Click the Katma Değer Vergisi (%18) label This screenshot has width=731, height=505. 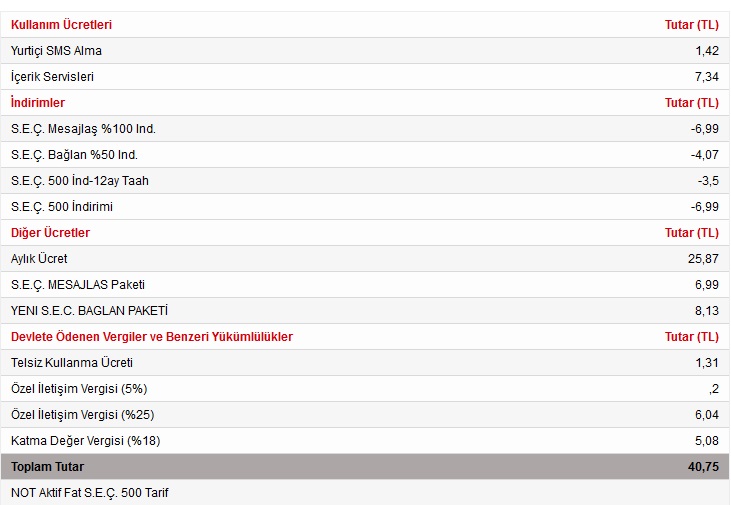click(x=86, y=440)
